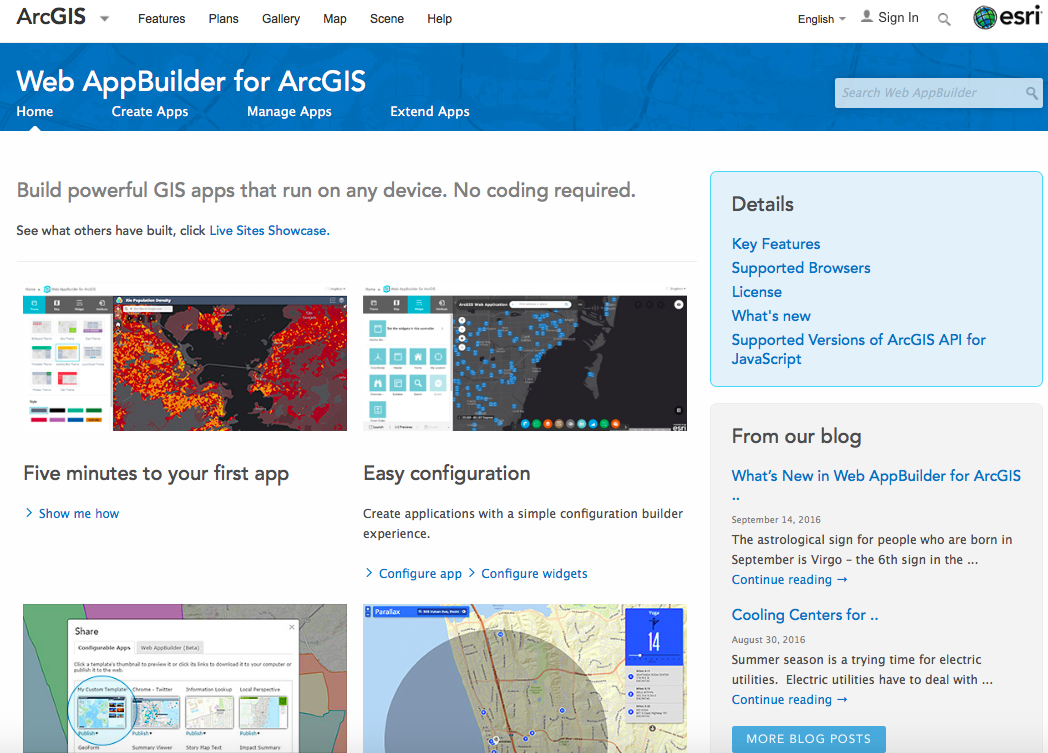
Task: Go to the Gallery page
Action: click(281, 19)
